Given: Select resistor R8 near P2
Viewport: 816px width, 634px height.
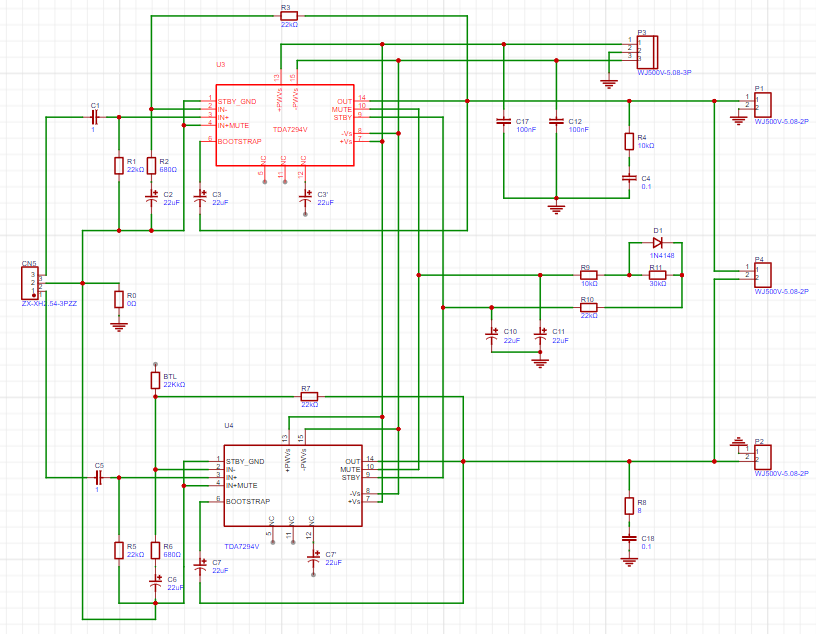Looking at the screenshot, I should 629,505.
